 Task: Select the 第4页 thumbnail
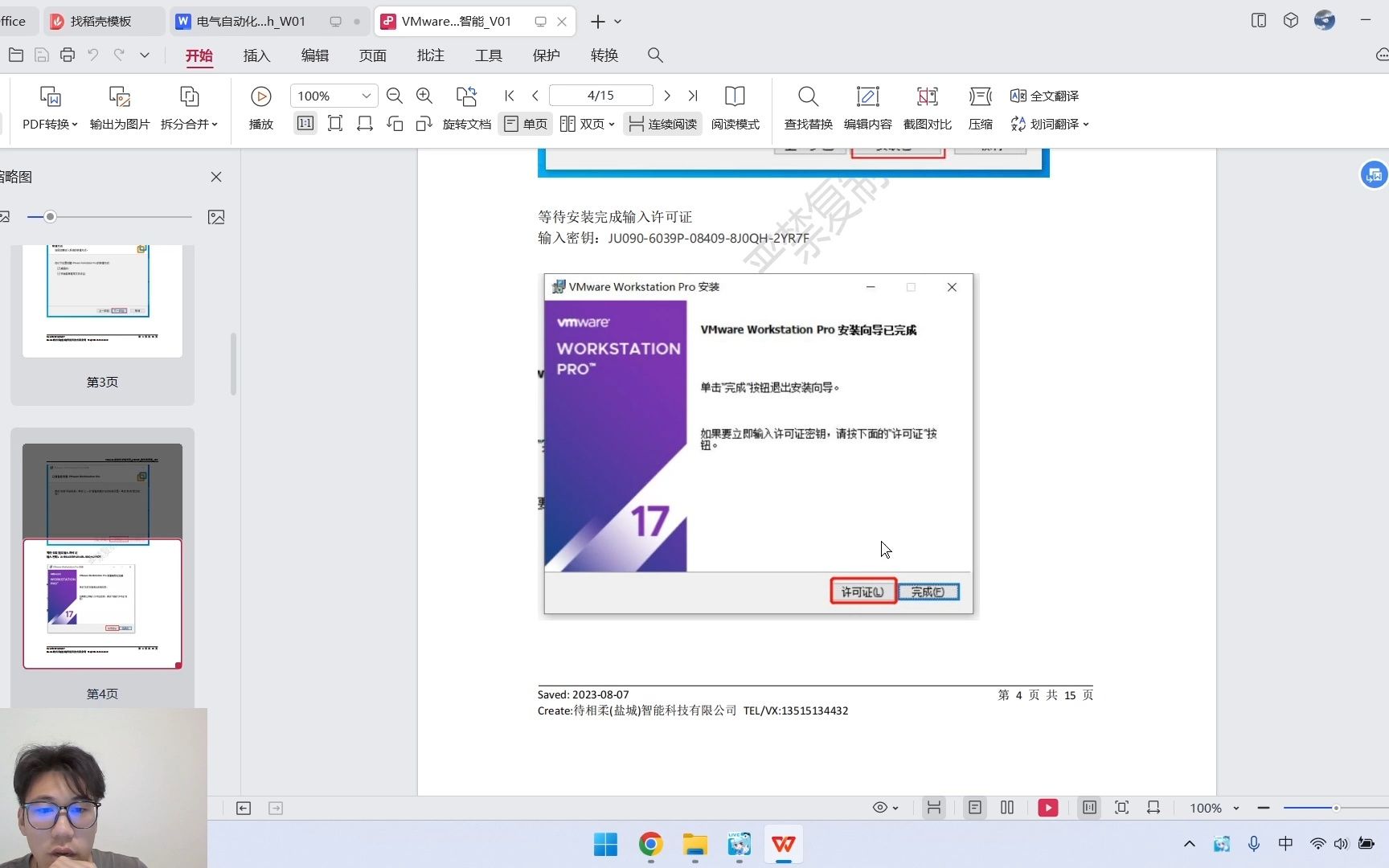102,556
